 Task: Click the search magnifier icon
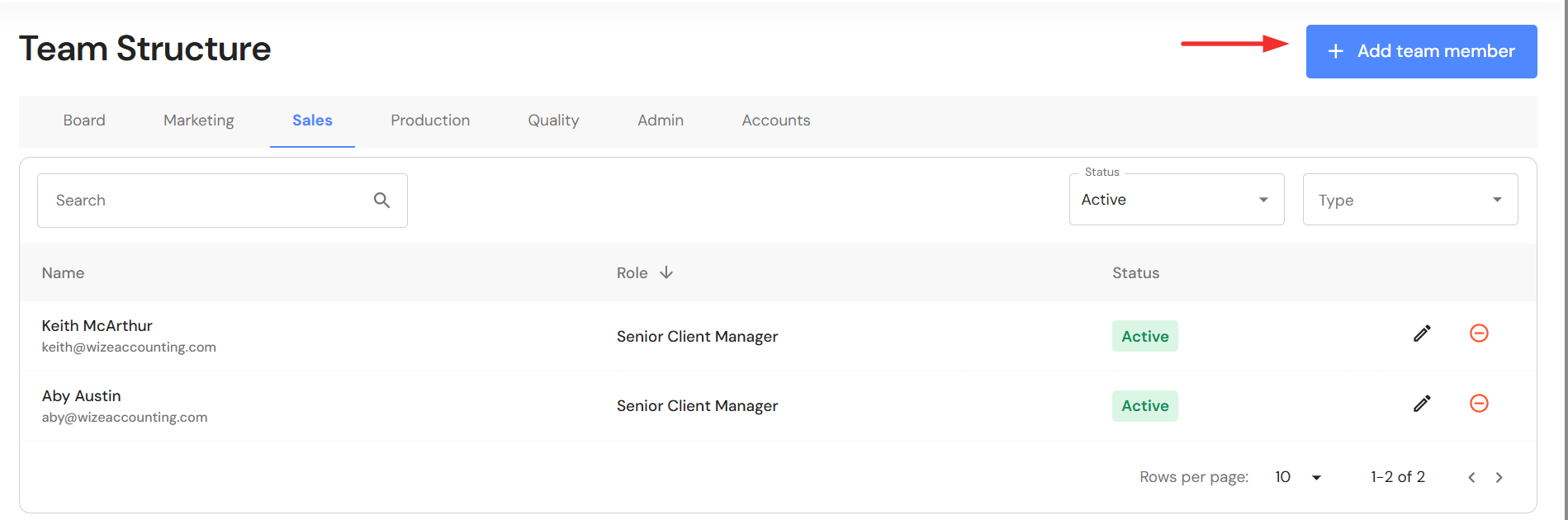[381, 201]
